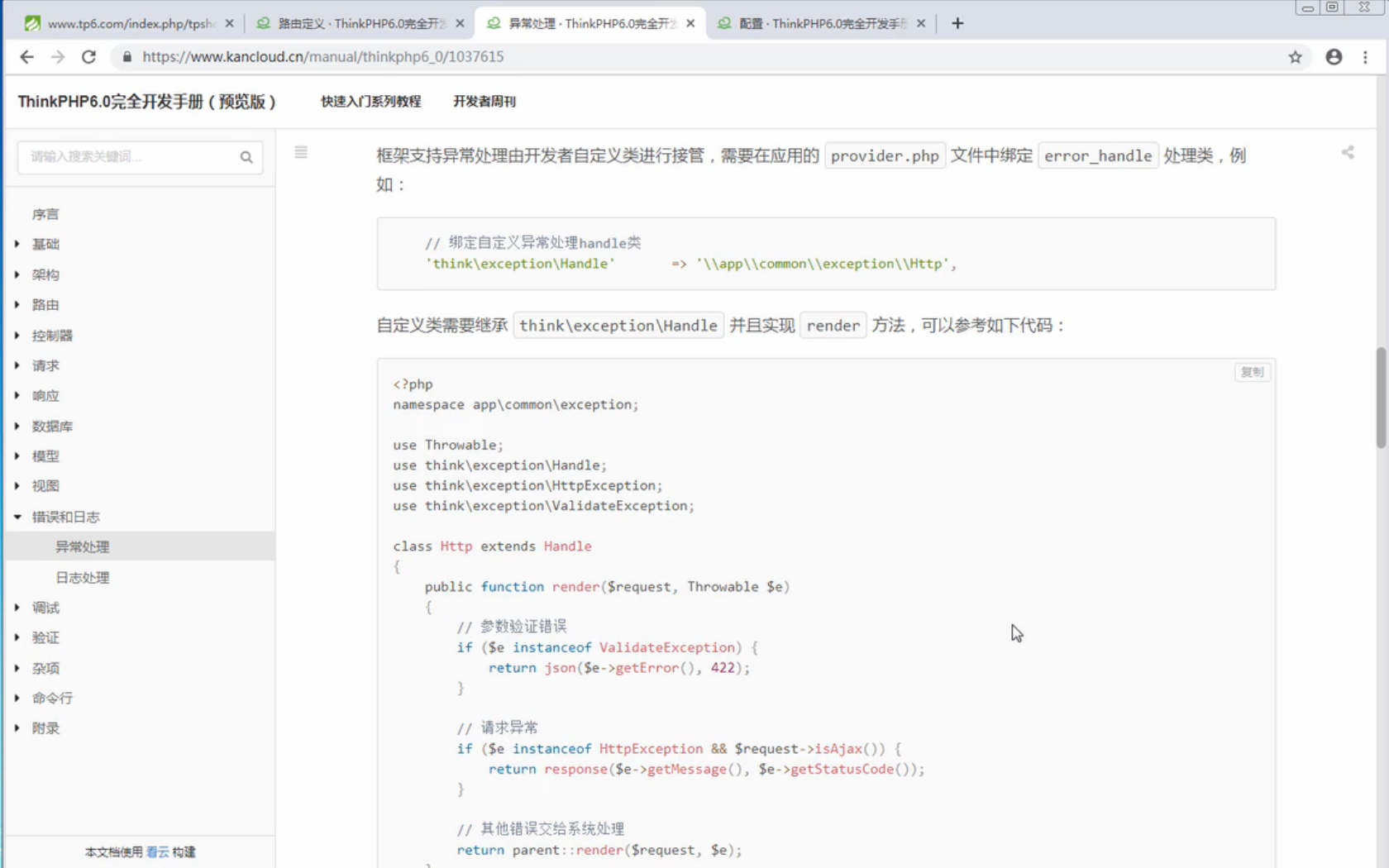Viewport: 1389px width, 868px height.
Task: Click the browser address bar URL
Action: pos(322,57)
